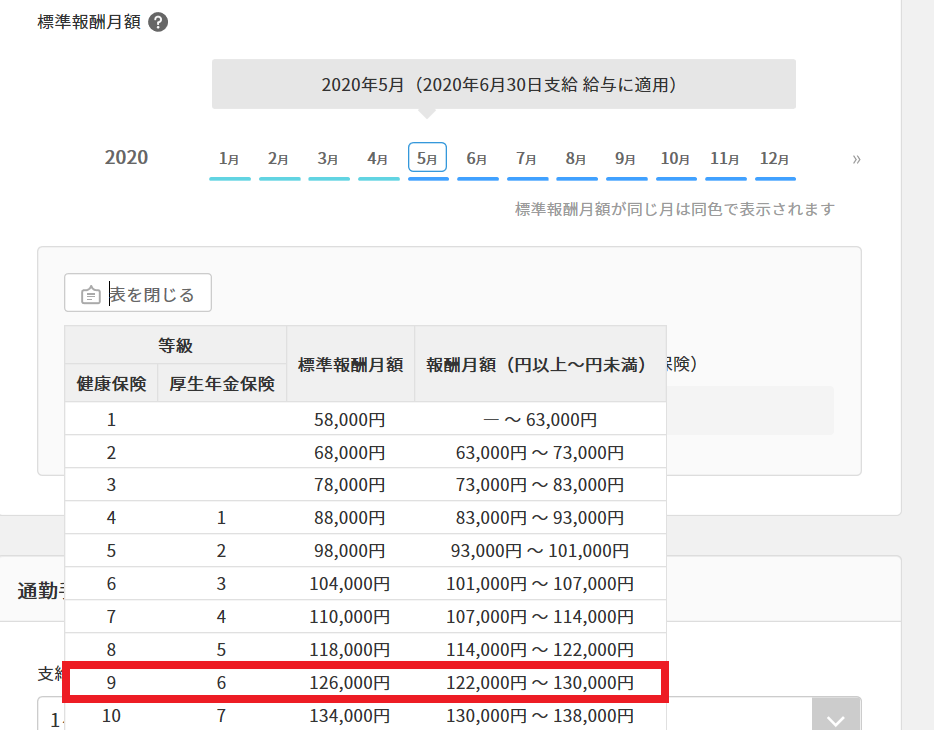The image size is (934, 730).
Task: Select the highlighted 5月 month tab
Action: click(x=427, y=158)
